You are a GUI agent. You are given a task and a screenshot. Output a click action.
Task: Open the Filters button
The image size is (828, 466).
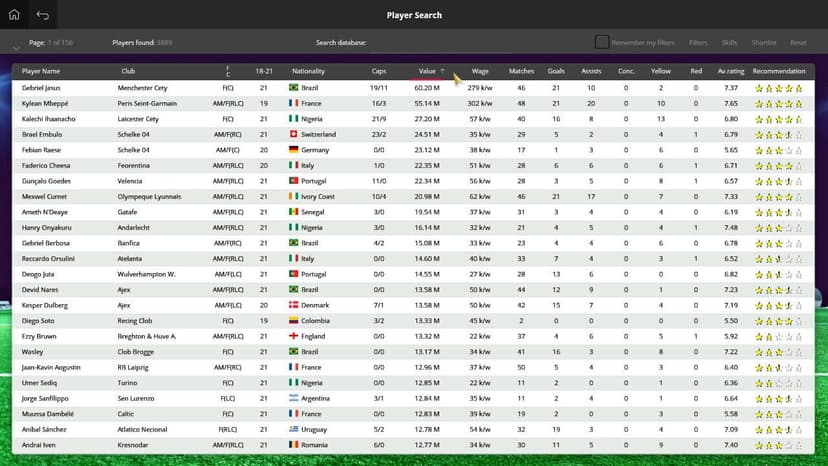point(698,43)
